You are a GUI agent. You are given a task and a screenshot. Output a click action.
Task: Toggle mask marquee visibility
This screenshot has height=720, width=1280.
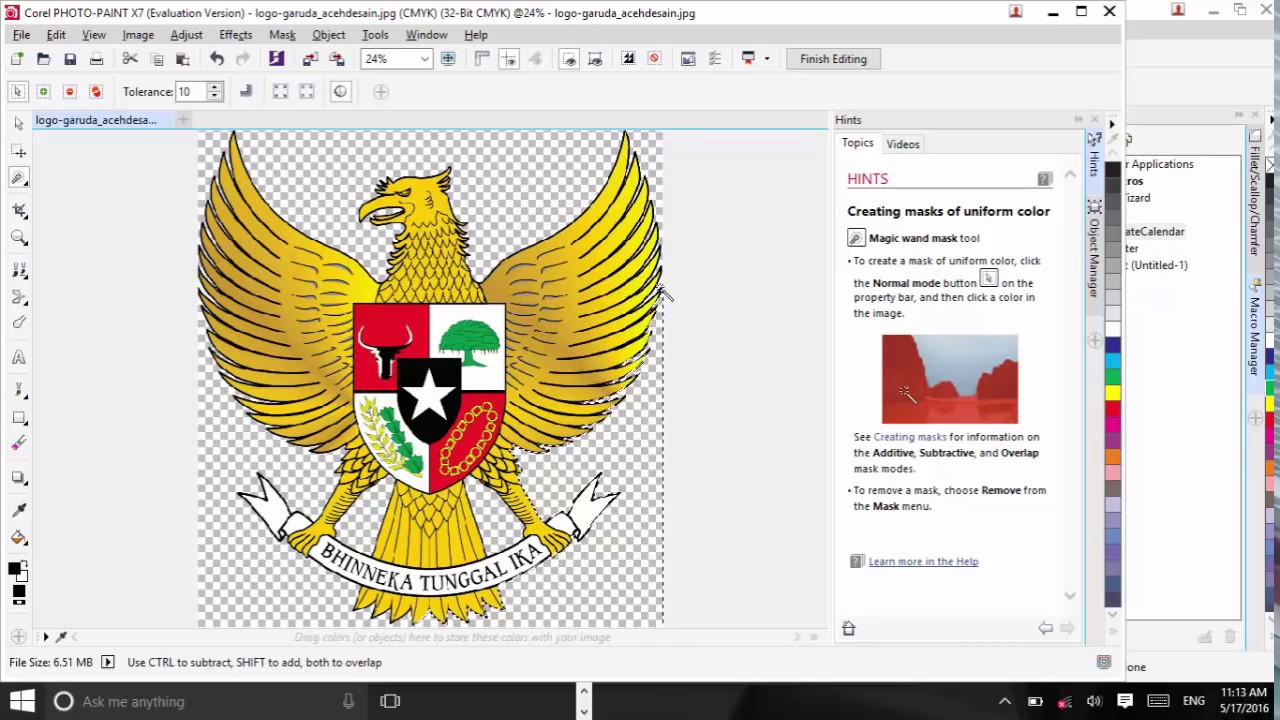coord(569,59)
